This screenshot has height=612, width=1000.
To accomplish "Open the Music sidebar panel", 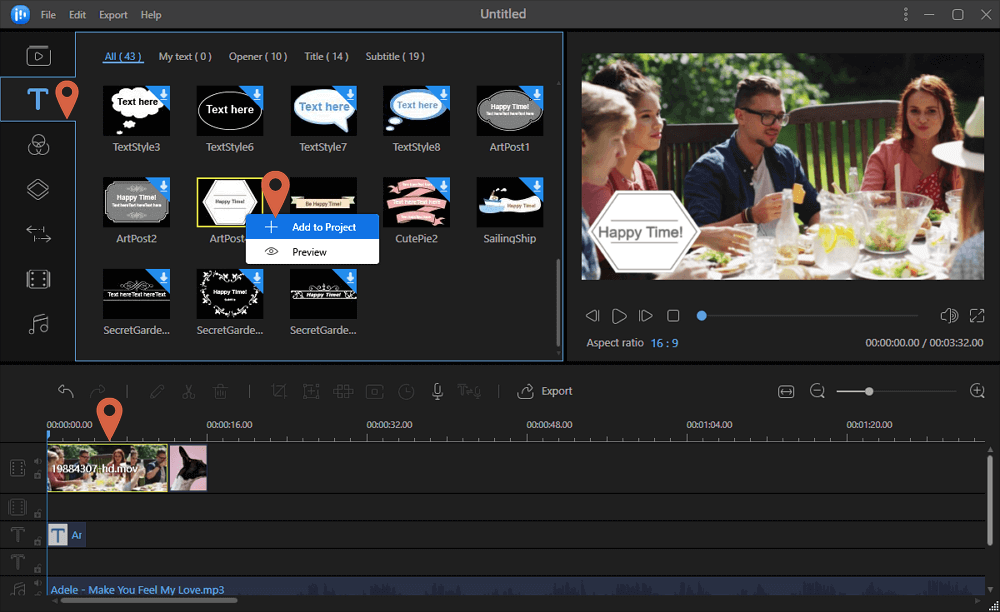I will 38,324.
